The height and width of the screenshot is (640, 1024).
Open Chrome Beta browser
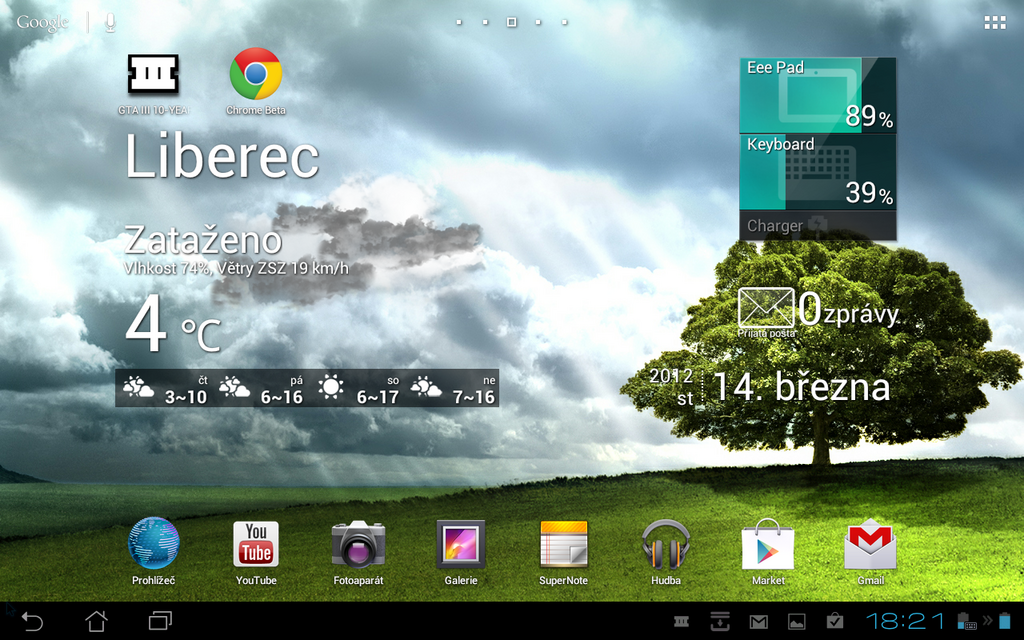(x=256, y=75)
